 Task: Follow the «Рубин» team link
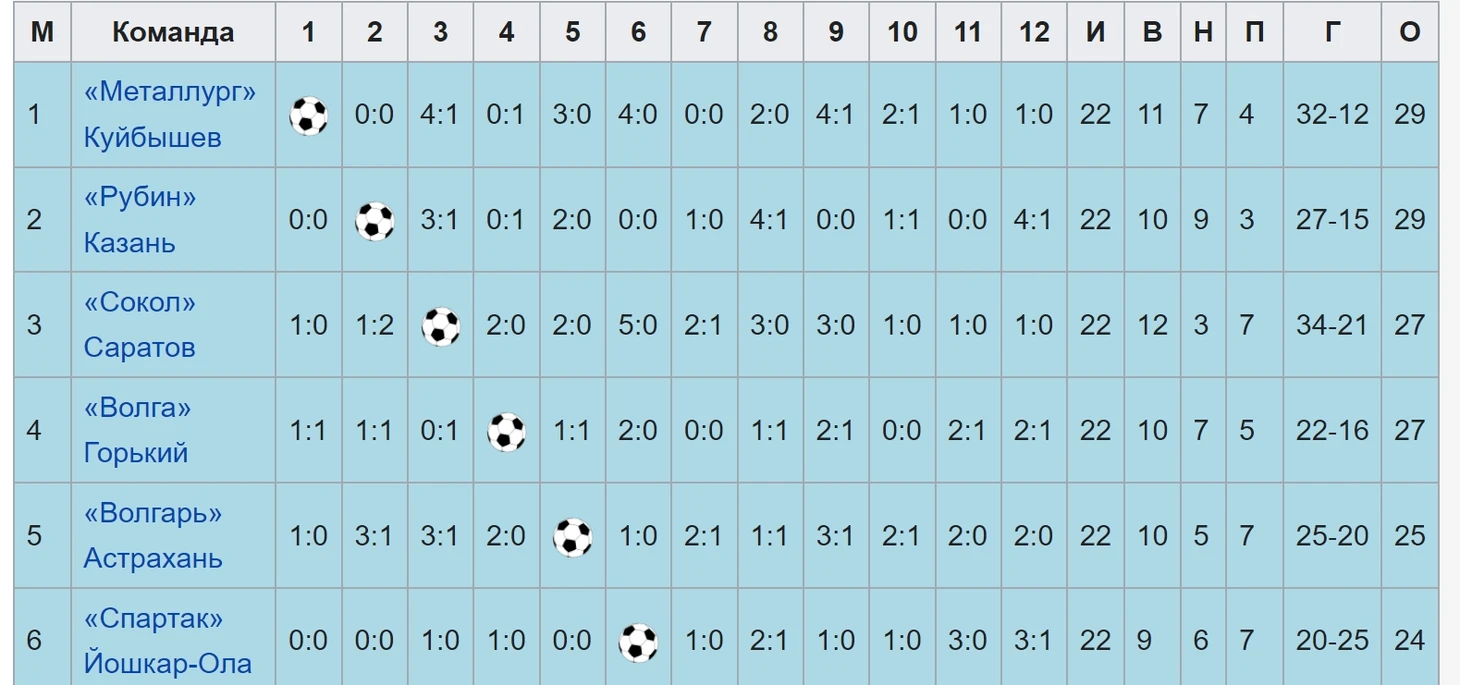tap(140, 197)
